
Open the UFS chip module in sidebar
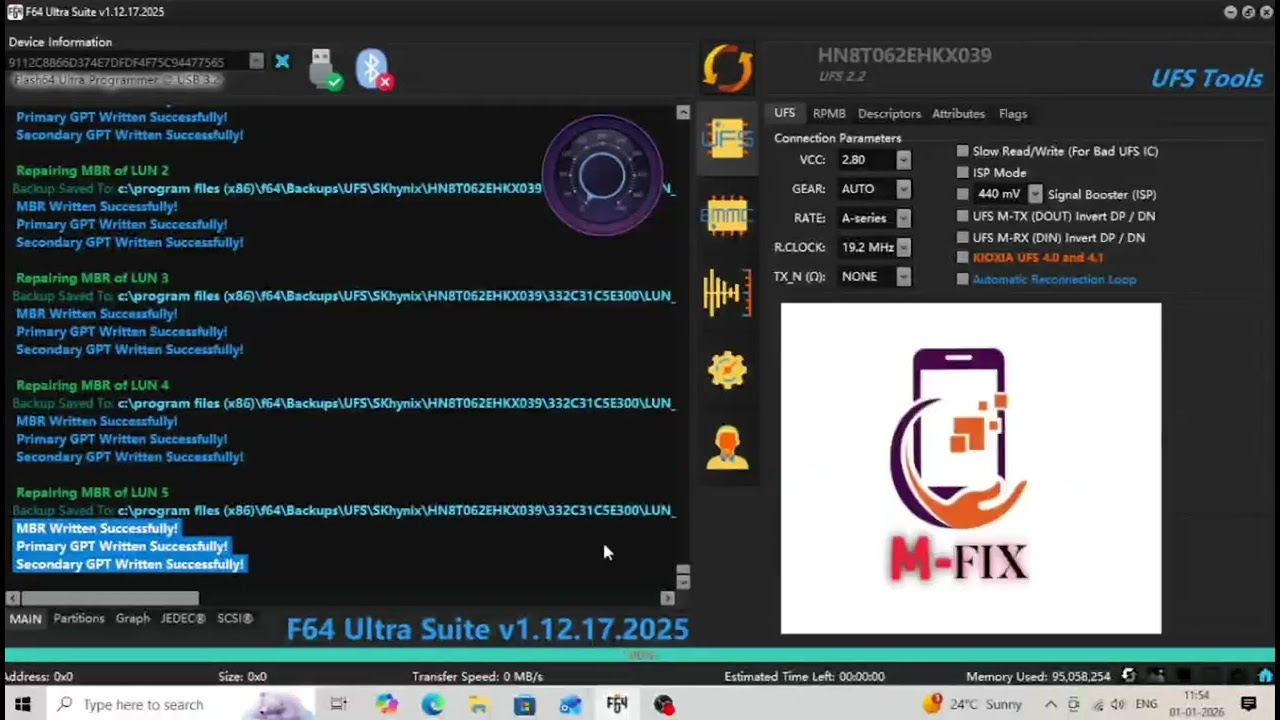point(727,138)
